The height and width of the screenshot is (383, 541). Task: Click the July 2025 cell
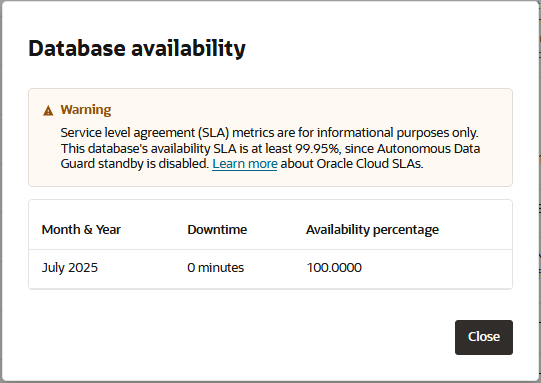point(70,268)
